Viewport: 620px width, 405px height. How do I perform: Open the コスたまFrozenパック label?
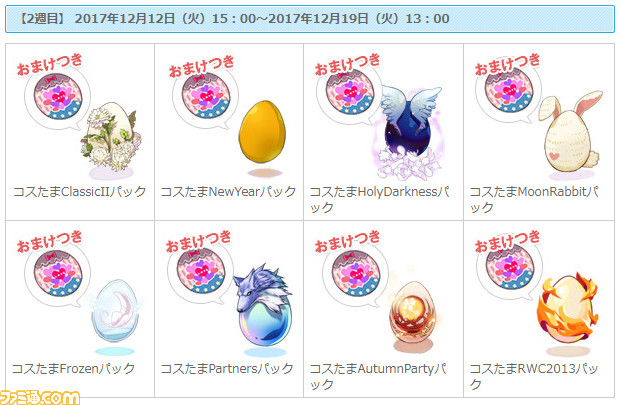[x=74, y=369]
